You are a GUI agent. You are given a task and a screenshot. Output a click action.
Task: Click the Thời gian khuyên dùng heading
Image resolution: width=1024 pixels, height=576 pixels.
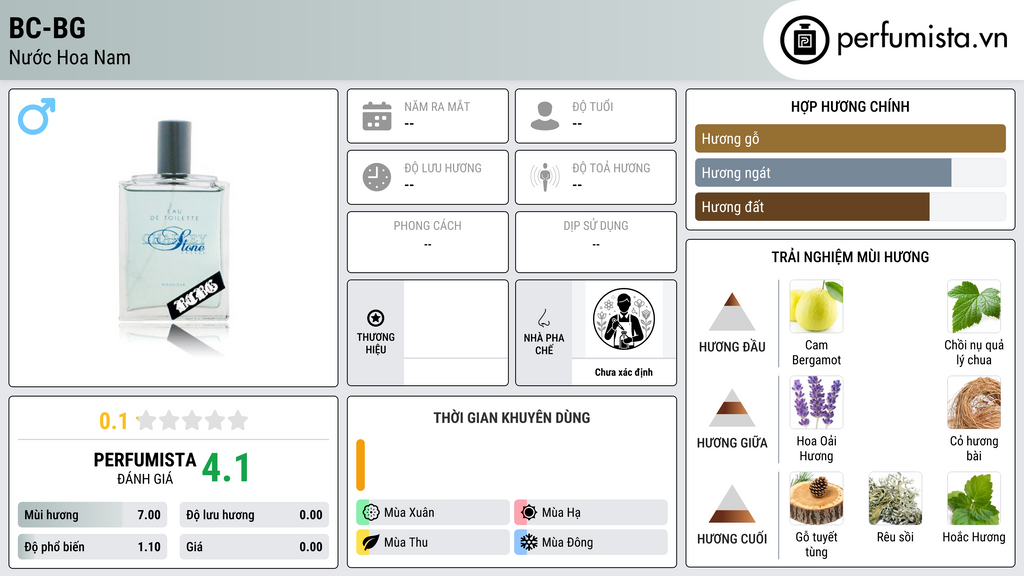pos(512,418)
